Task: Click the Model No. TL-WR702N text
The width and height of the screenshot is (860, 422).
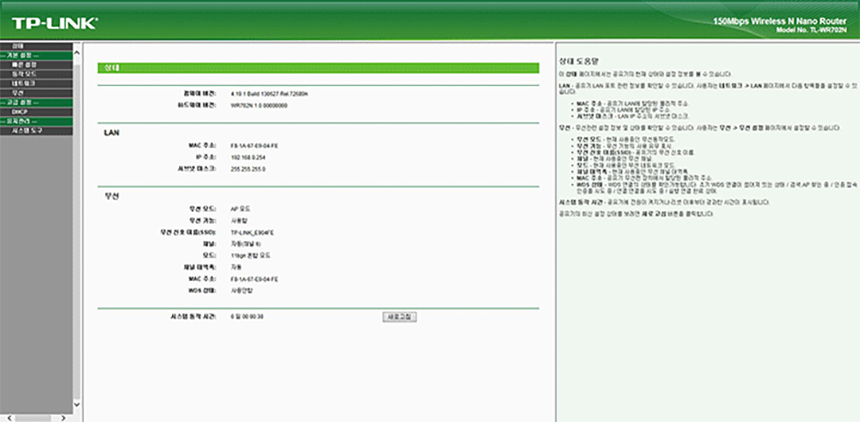Action: [811, 30]
